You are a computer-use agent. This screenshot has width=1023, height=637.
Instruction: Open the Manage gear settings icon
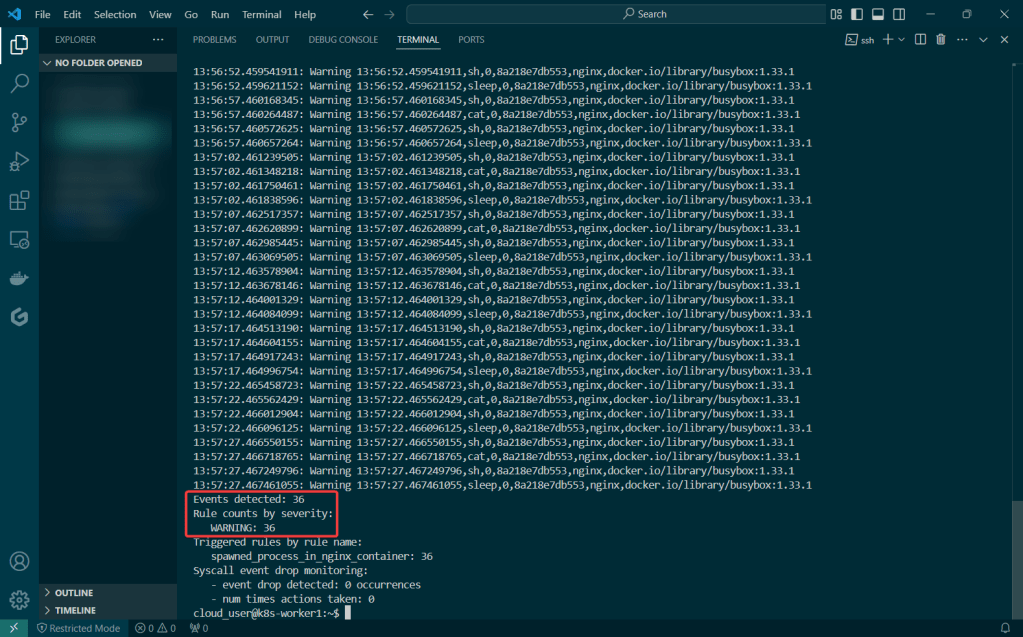(19, 600)
